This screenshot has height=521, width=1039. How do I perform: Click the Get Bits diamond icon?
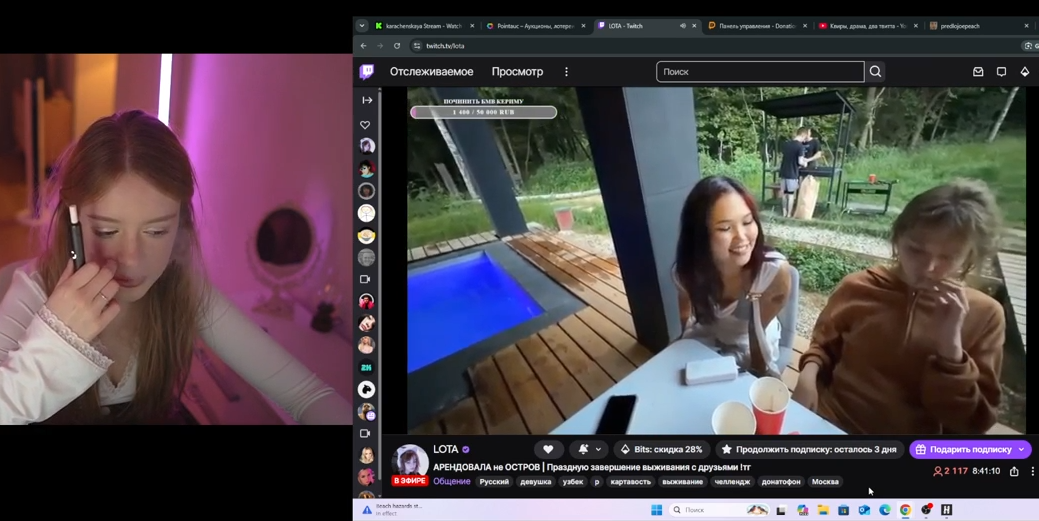point(1024,72)
